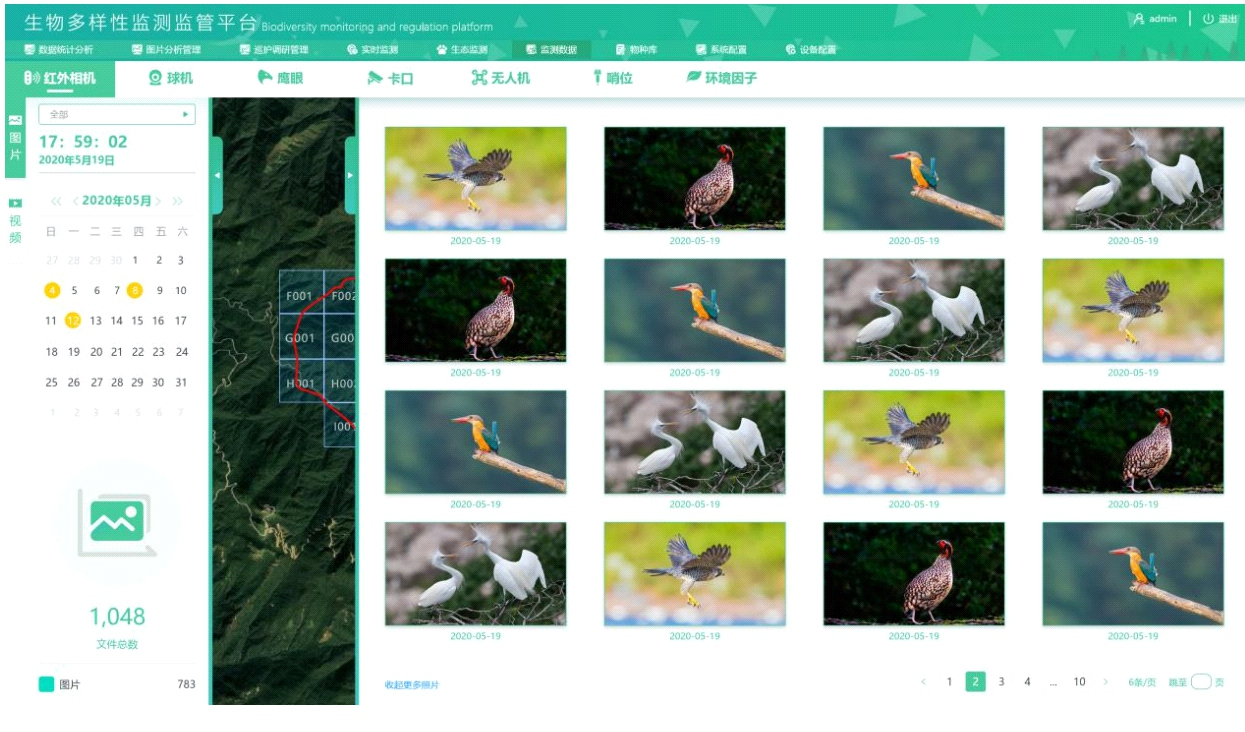Open the top-row kingfisher photo

tap(913, 179)
